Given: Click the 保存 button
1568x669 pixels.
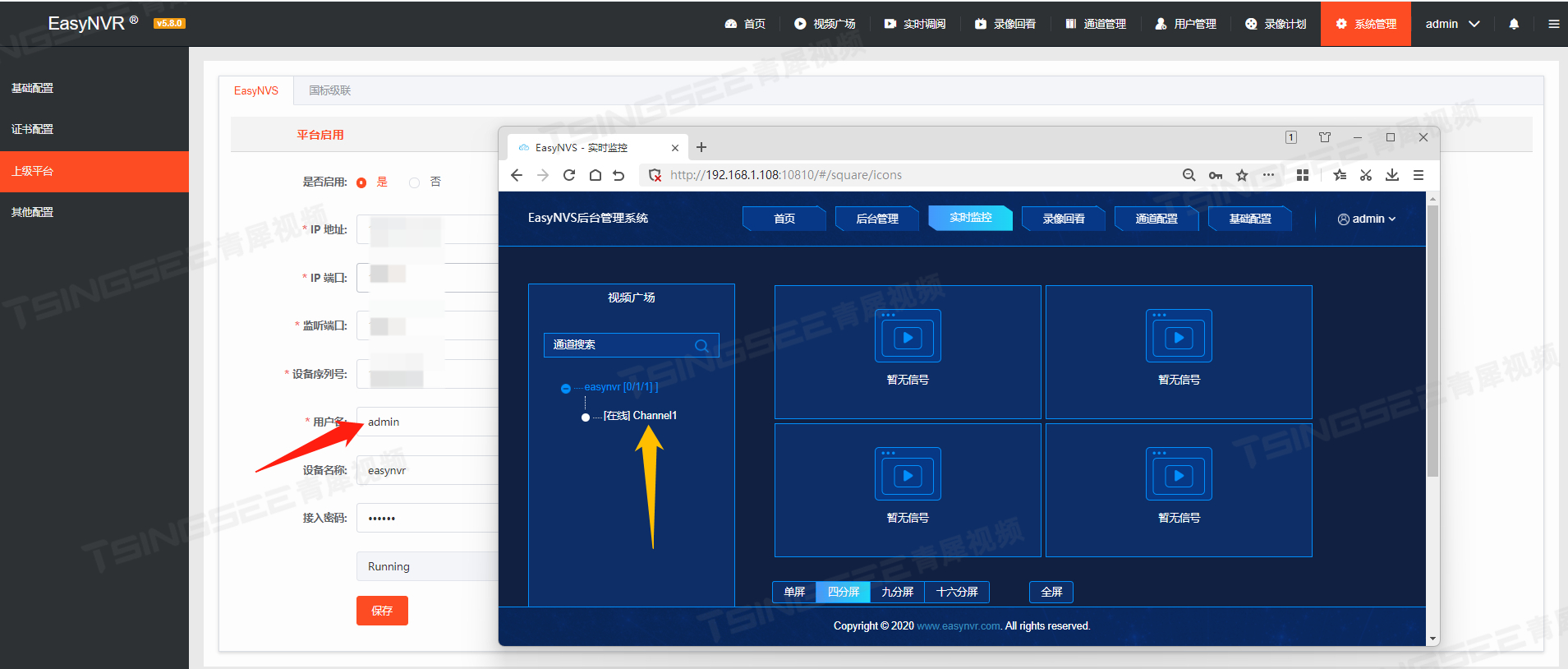Looking at the screenshot, I should coord(382,611).
